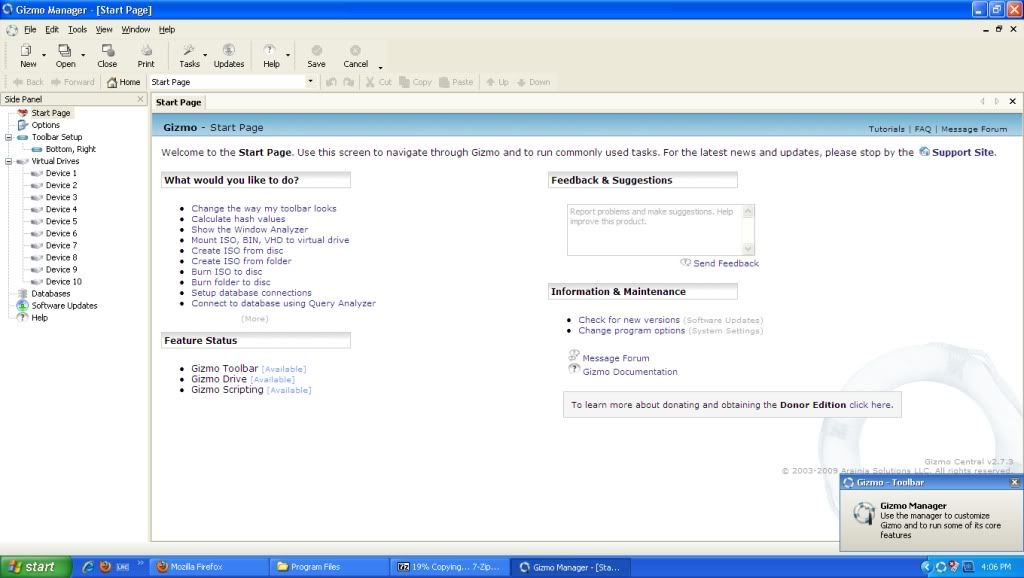This screenshot has width=1024, height=578.
Task: Click Mount ISO, BIN, VHD to virtual drive
Action: click(x=270, y=240)
